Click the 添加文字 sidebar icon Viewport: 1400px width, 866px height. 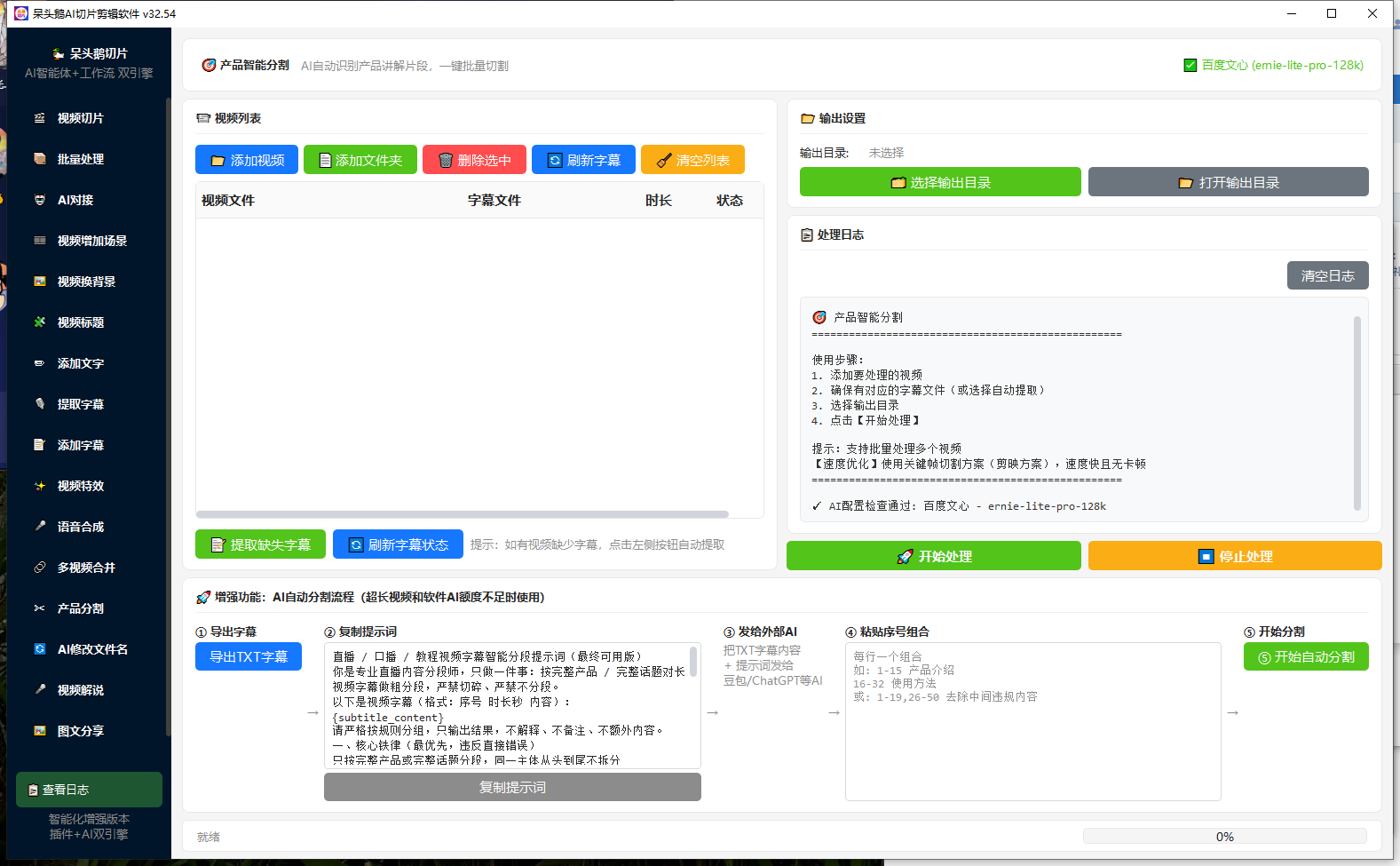click(x=39, y=363)
